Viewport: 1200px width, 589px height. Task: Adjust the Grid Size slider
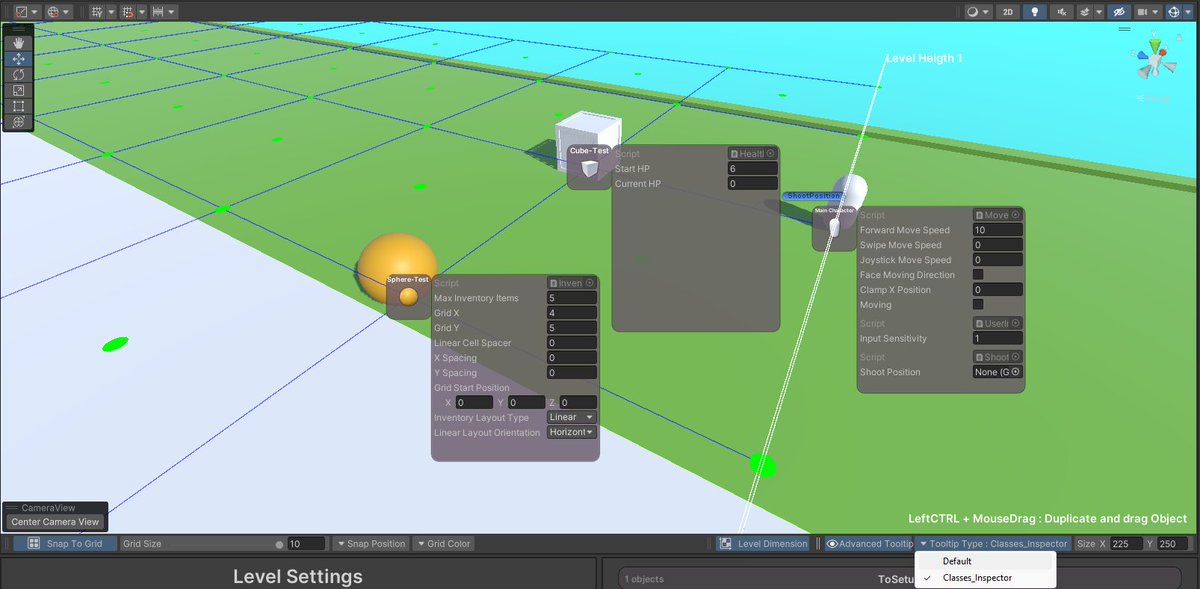(x=223, y=544)
